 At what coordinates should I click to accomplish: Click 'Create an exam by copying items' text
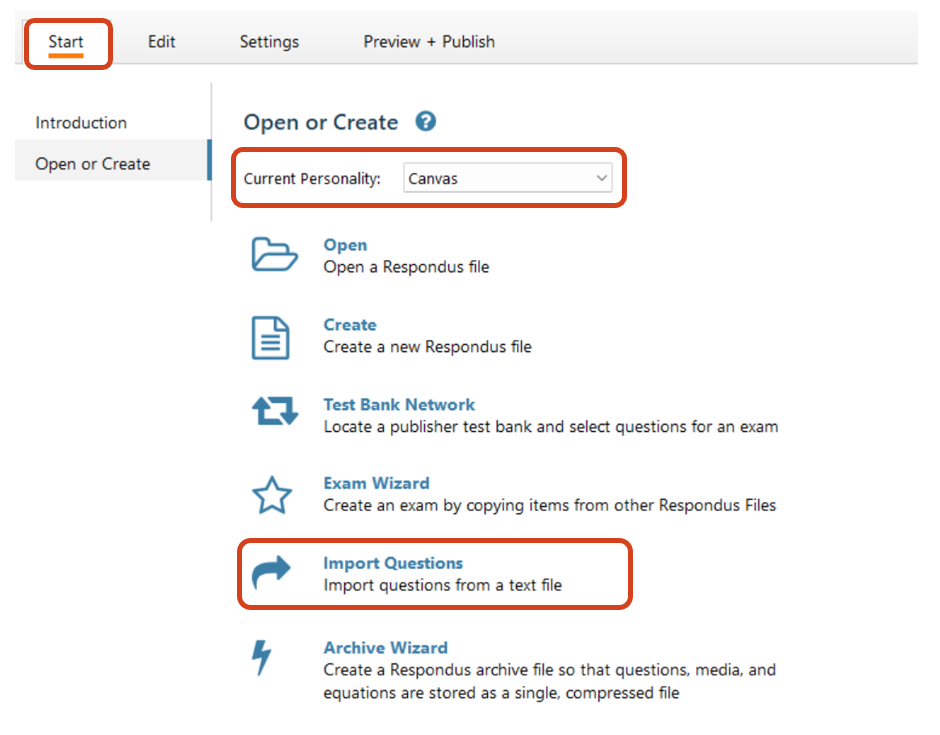pyautogui.click(x=550, y=505)
